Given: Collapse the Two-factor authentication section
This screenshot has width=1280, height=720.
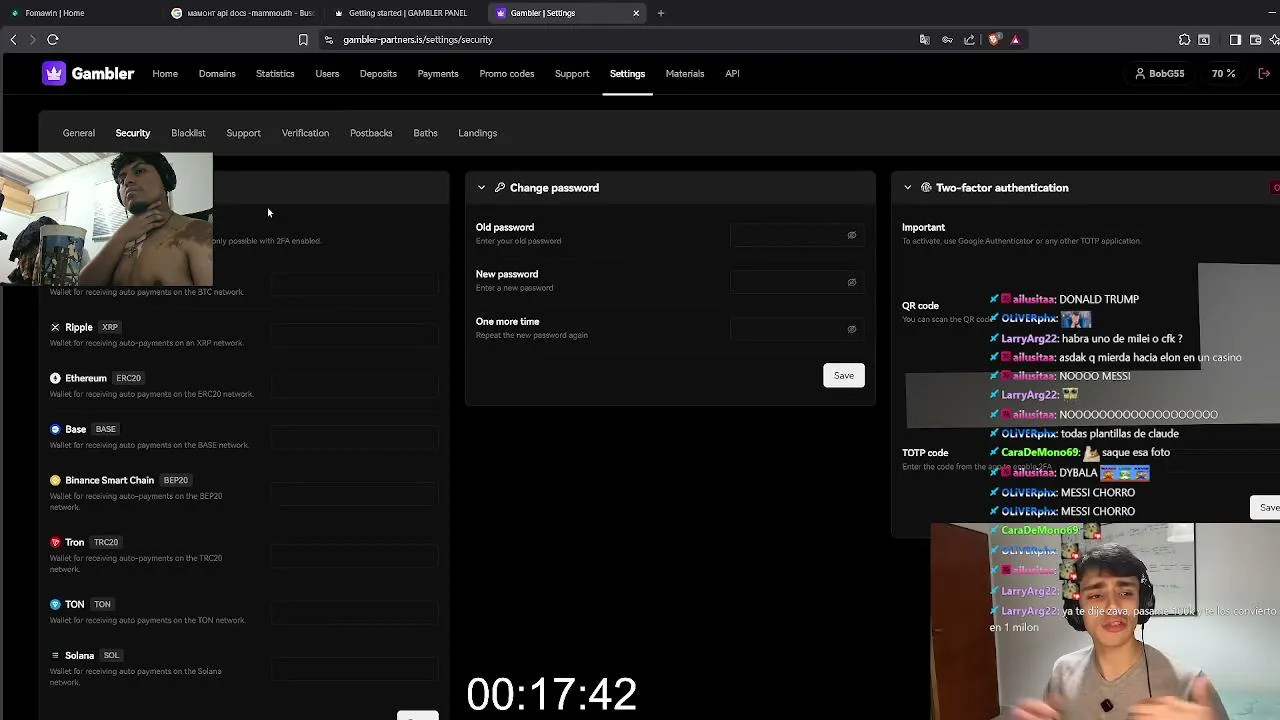Looking at the screenshot, I should [908, 188].
